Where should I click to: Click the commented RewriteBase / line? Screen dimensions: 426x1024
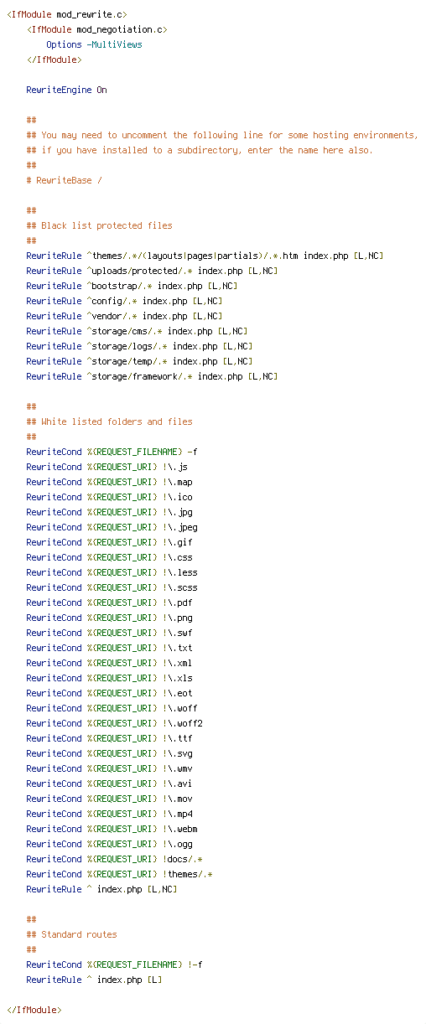click(x=64, y=180)
